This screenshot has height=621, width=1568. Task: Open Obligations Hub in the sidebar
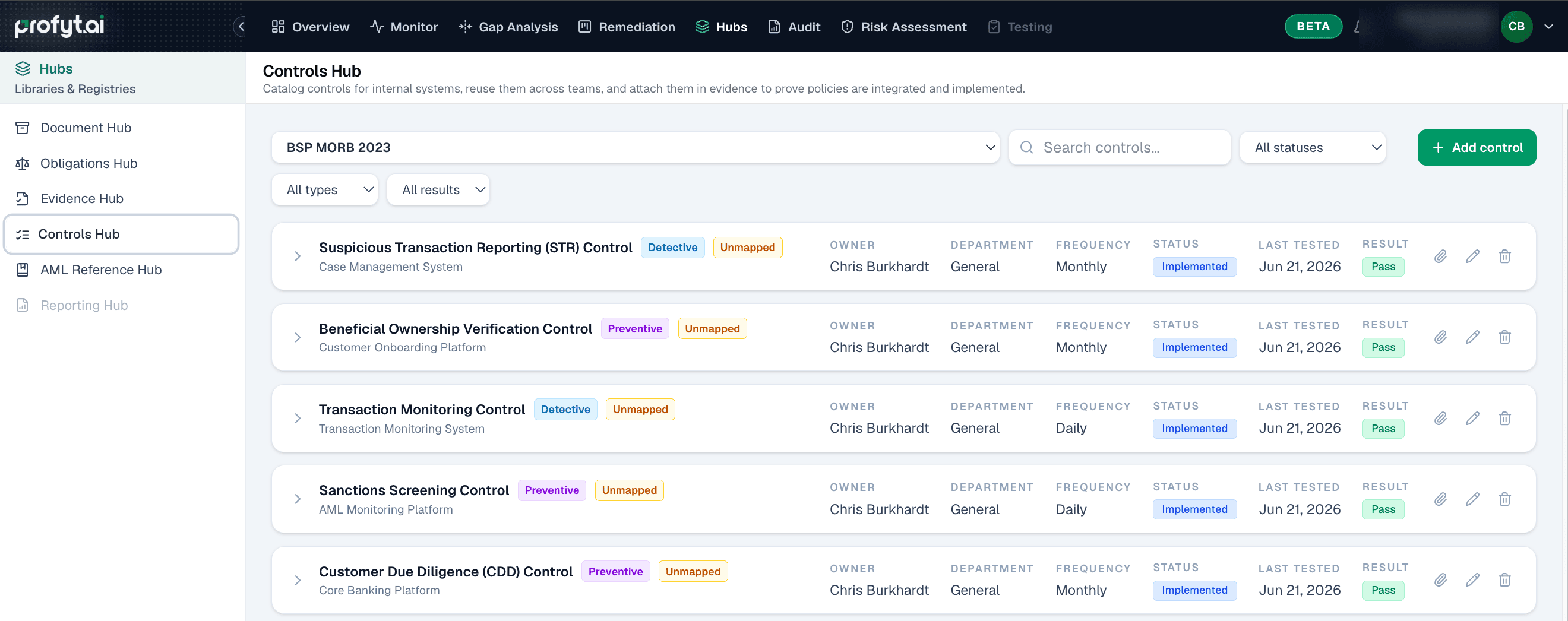click(122, 163)
